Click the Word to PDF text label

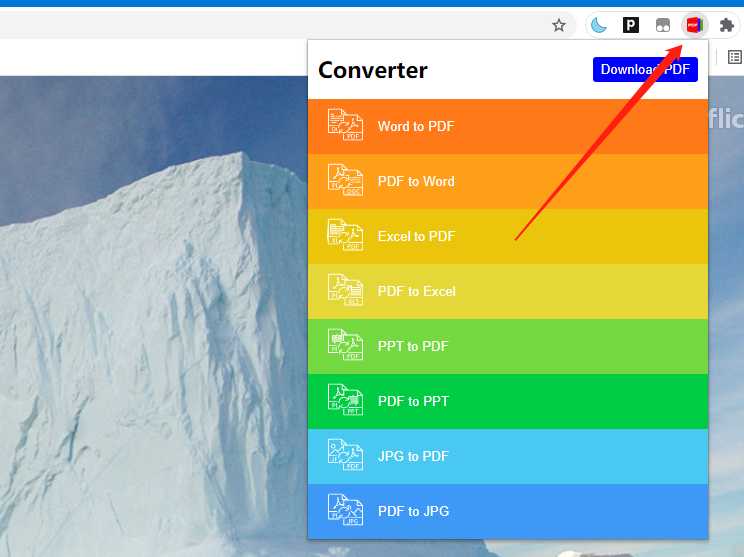tap(415, 127)
